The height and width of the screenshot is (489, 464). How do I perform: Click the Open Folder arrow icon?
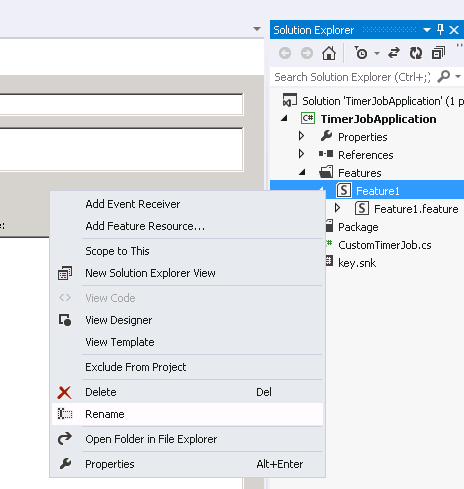point(65,439)
